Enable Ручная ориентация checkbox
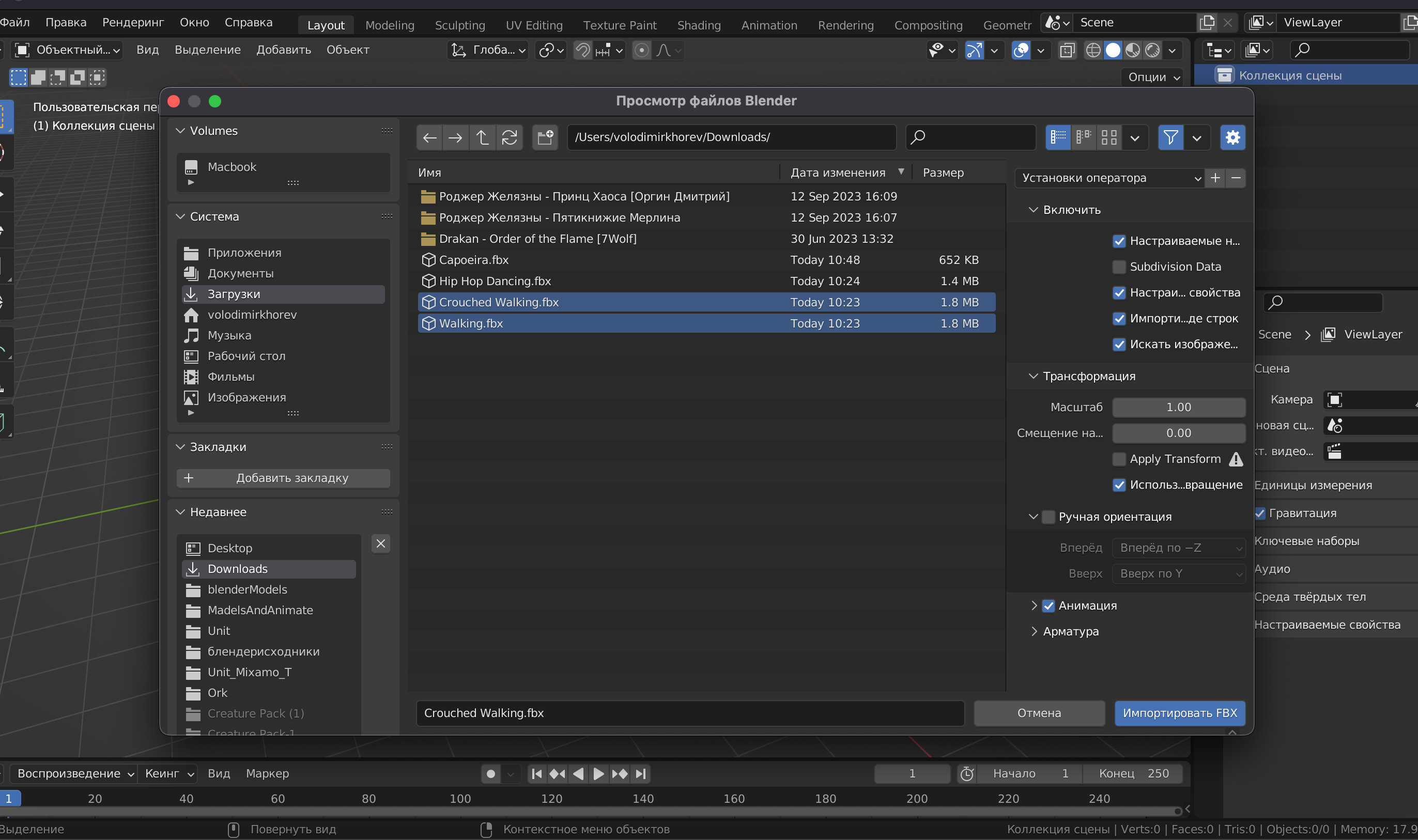Screen dimensions: 1418x840 coord(1049,517)
